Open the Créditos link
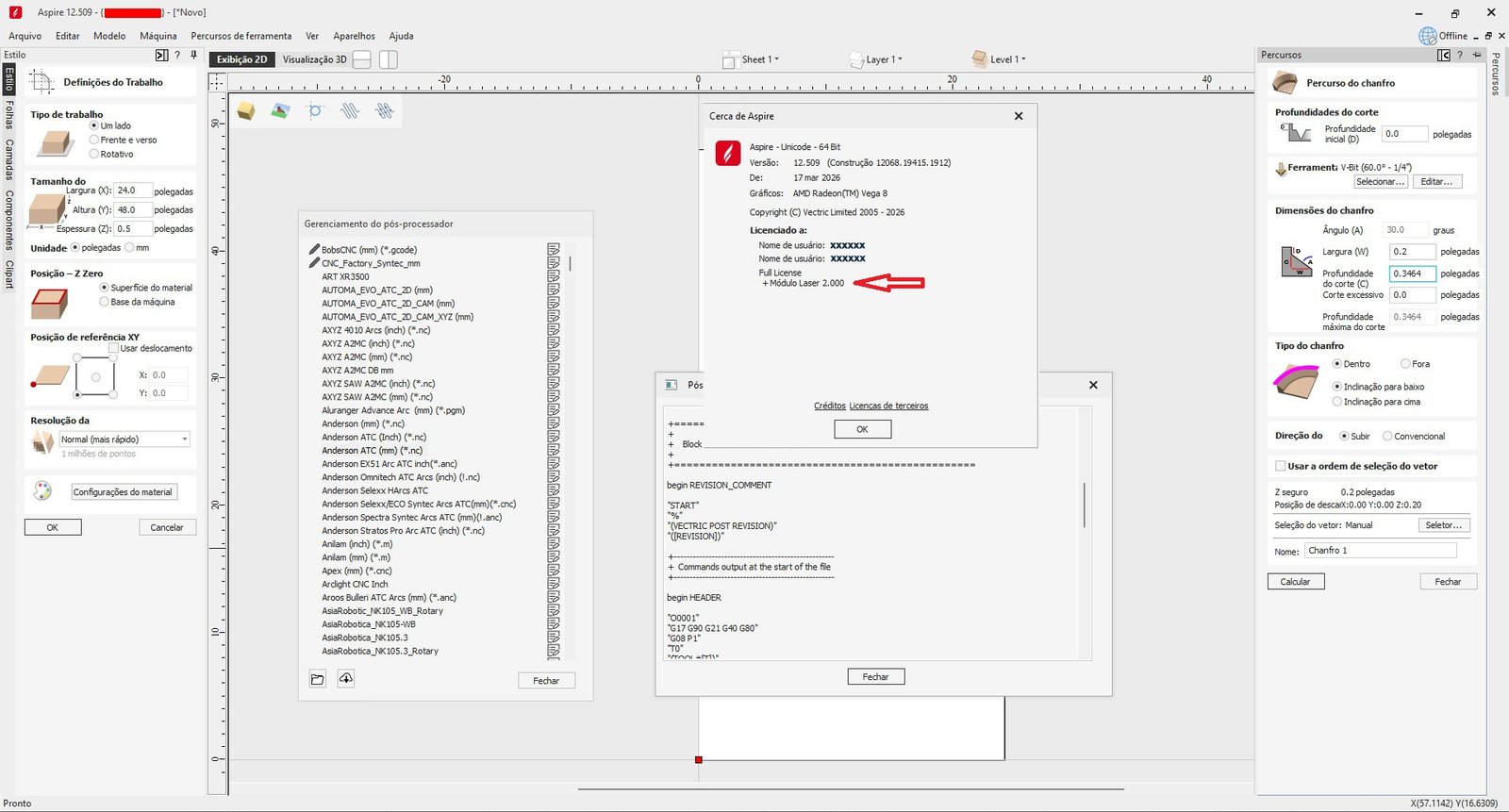Viewport: 1509px width, 812px height. coord(830,406)
